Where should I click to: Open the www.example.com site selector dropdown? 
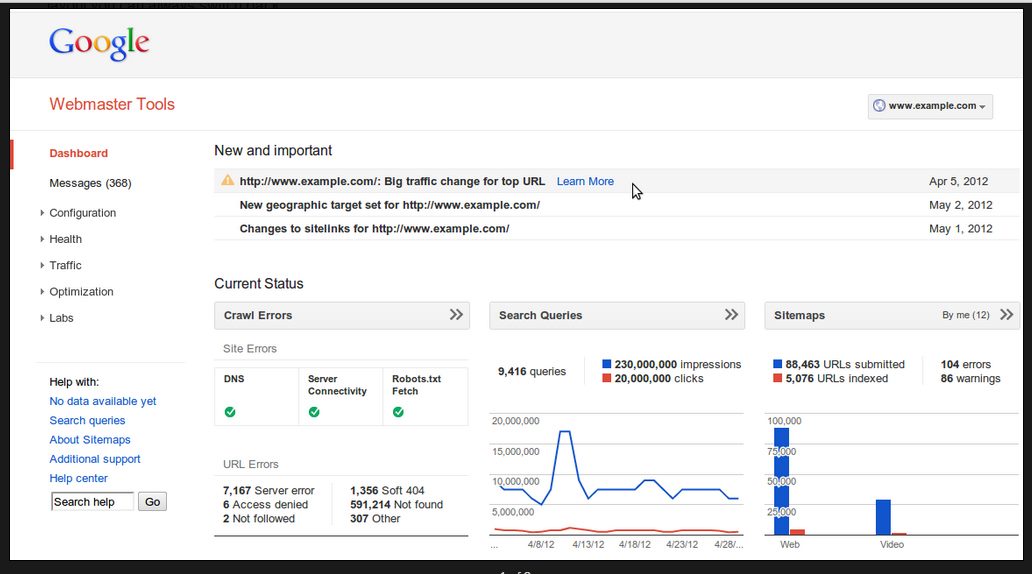point(930,106)
